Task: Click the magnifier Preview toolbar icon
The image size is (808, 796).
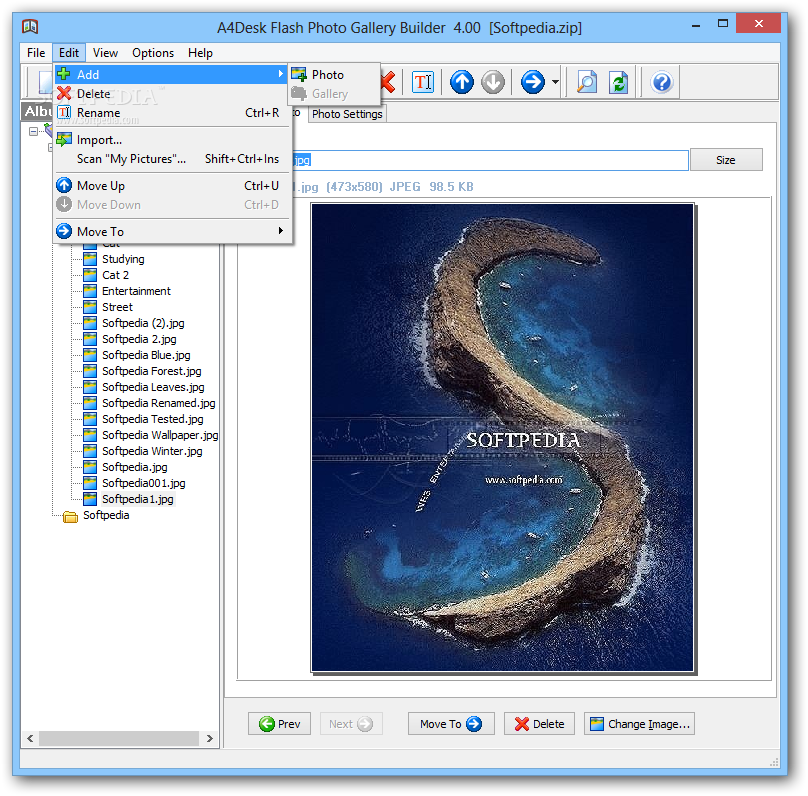Action: 587,82
